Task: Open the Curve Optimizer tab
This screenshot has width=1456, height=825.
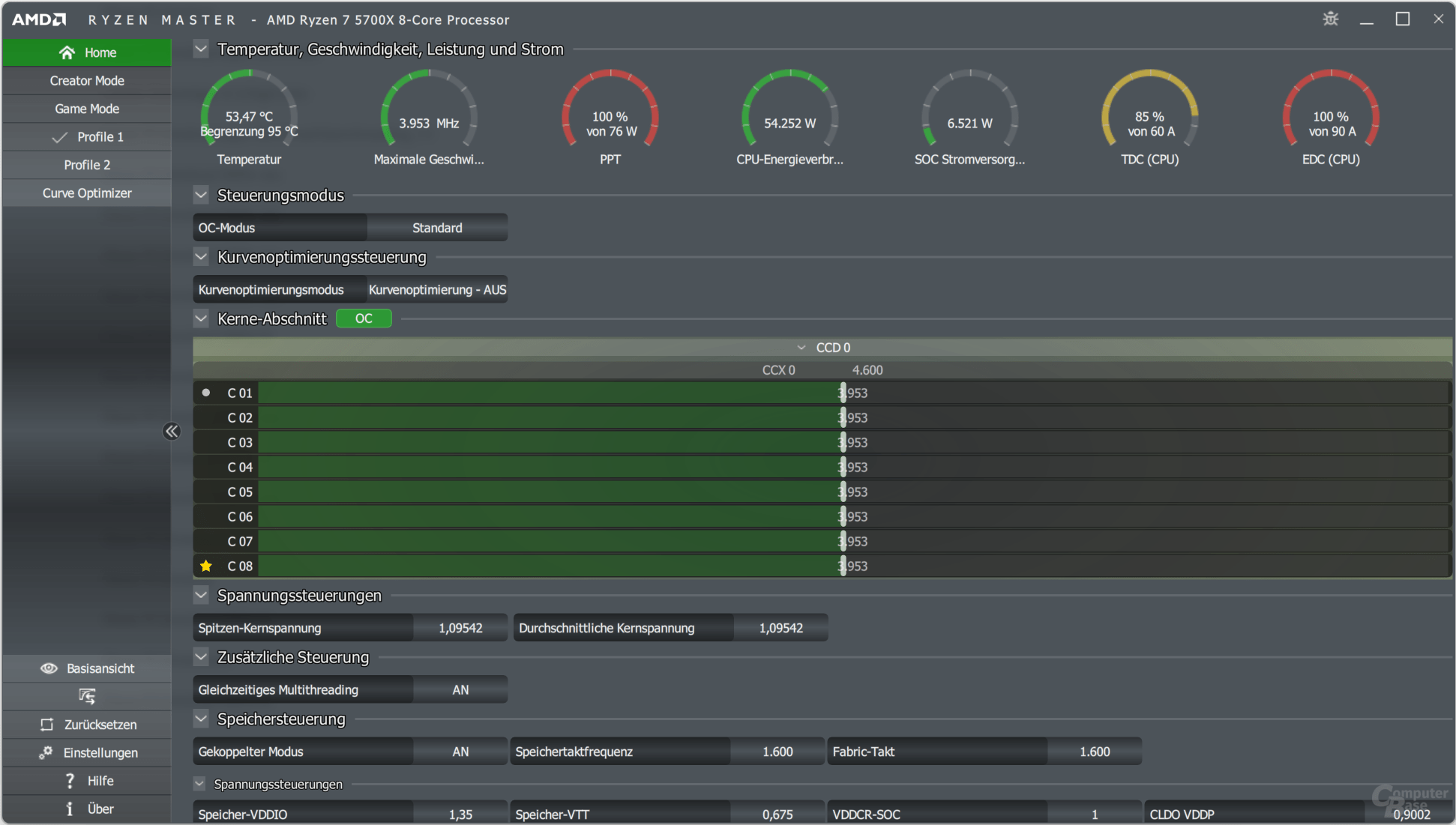Action: pos(87,193)
